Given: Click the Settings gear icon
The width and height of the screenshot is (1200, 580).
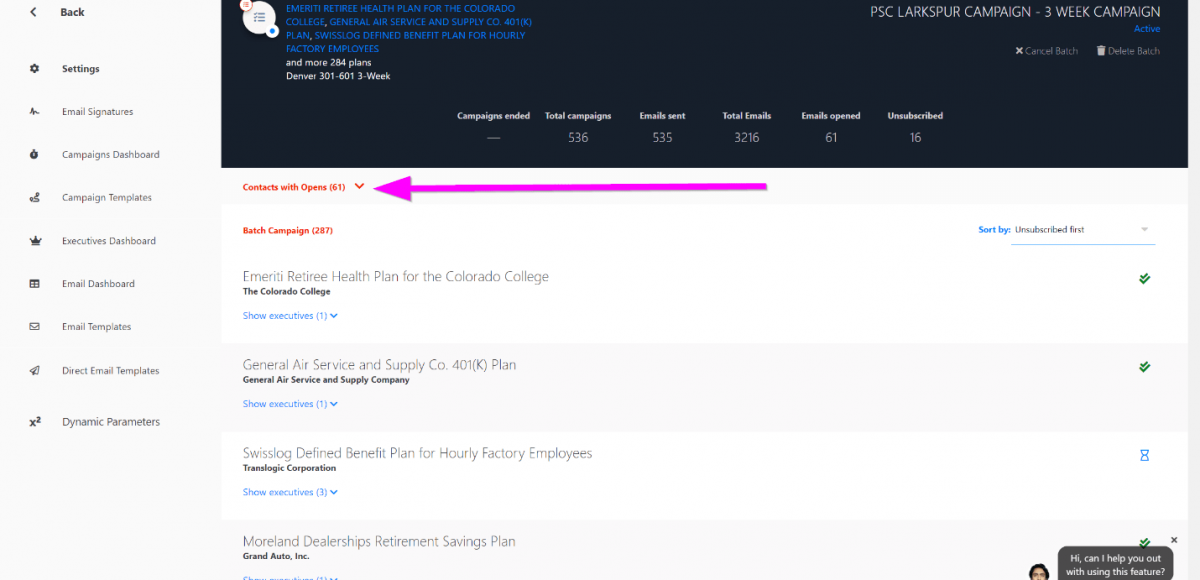Looking at the screenshot, I should [34, 69].
